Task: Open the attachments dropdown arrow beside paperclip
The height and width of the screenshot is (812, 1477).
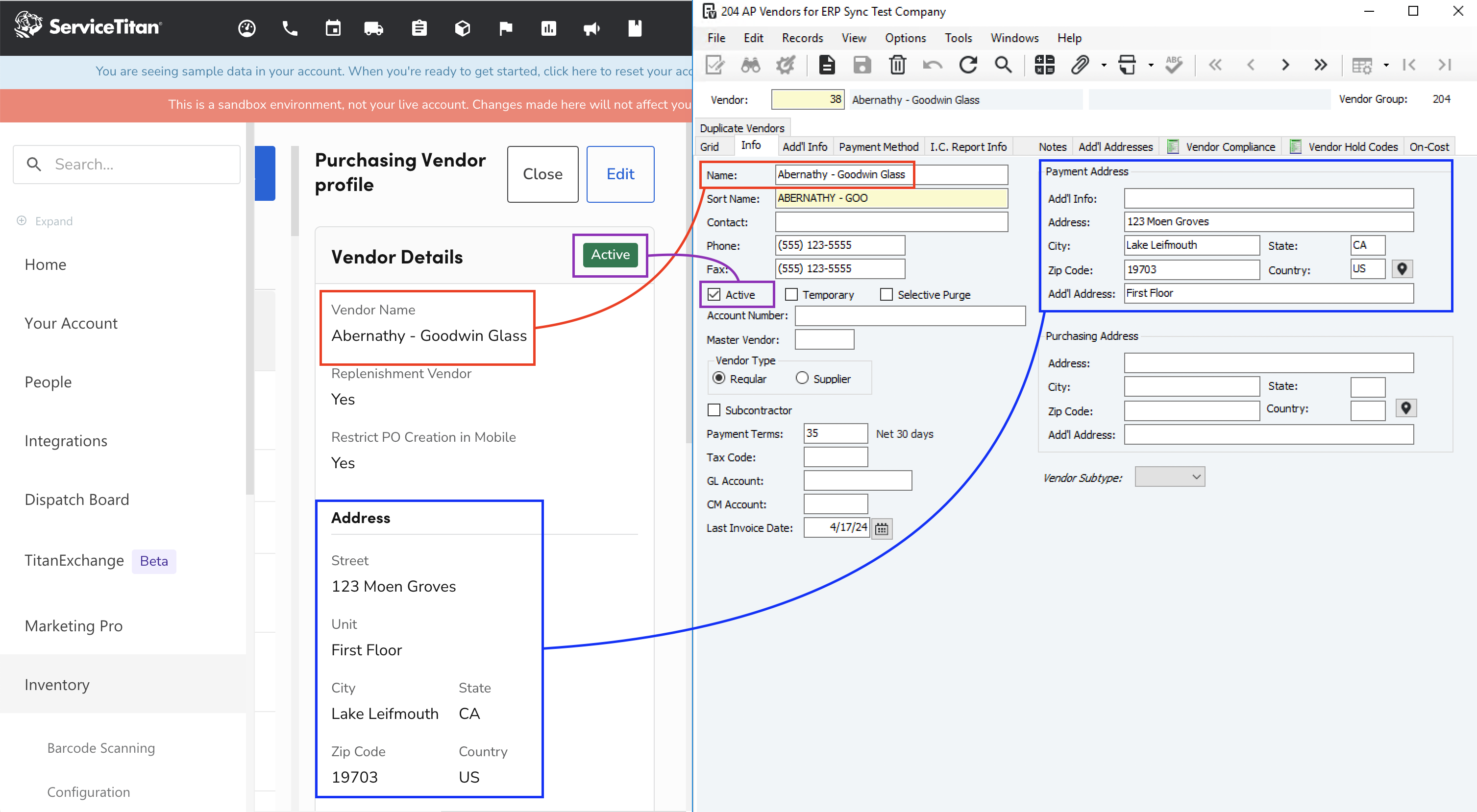Action: tap(1104, 65)
